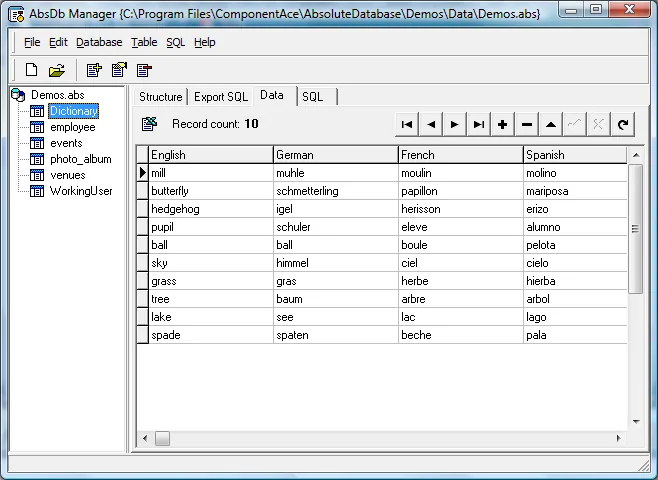Click the English column header

pos(211,155)
